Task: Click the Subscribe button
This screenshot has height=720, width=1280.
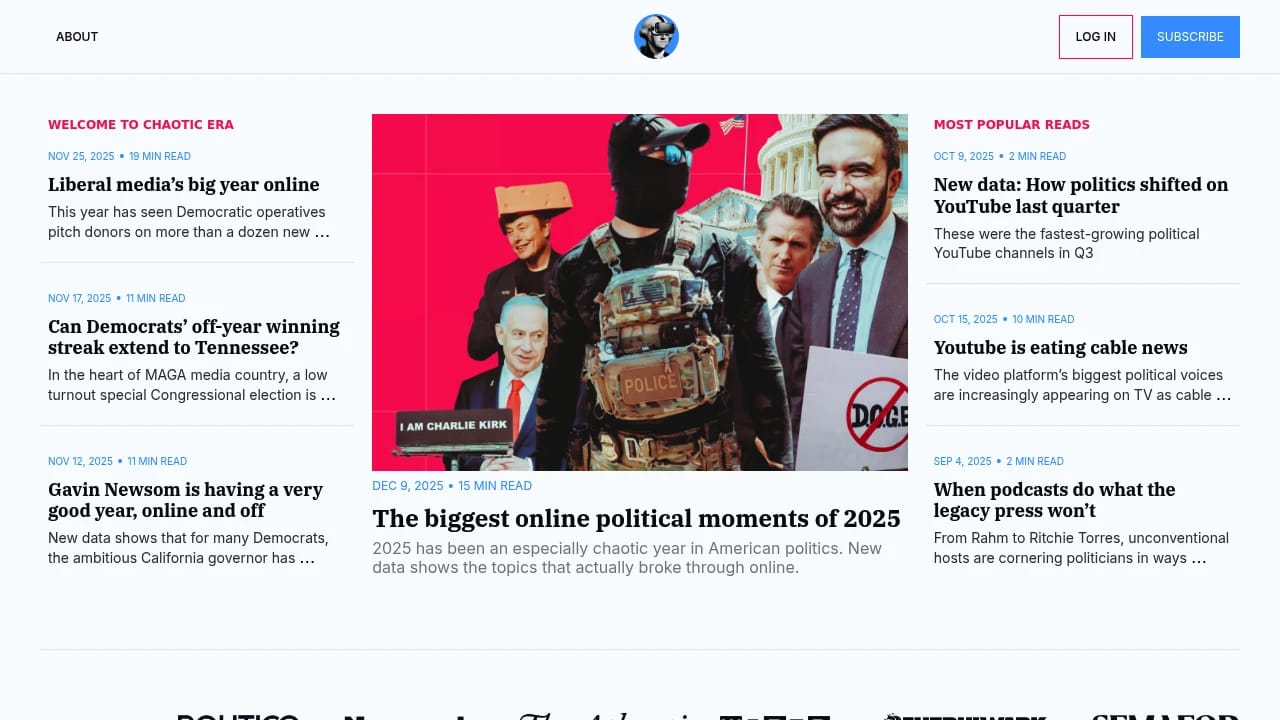Action: click(1190, 37)
